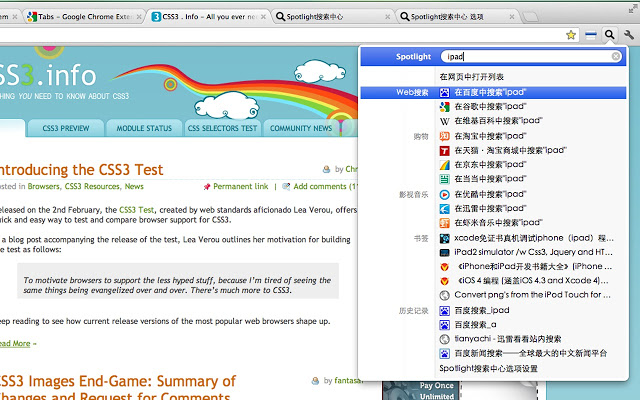Click the 购物 category label
The width and height of the screenshot is (640, 400).
coord(421,136)
